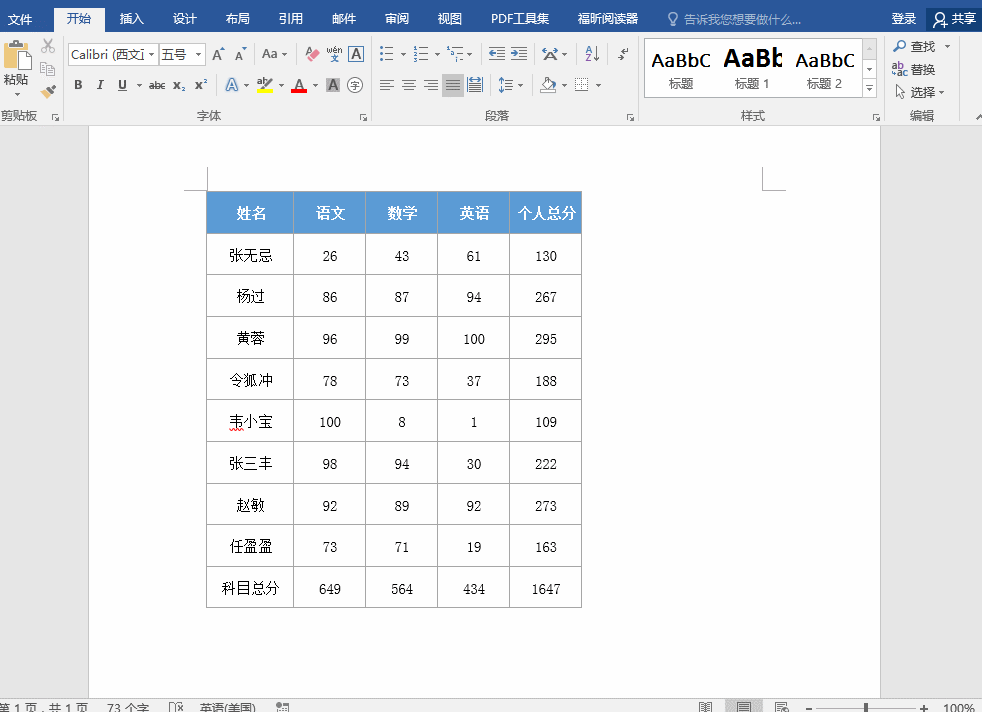Toggle Bold formatting
Screen dimensions: 982x712
pos(78,85)
